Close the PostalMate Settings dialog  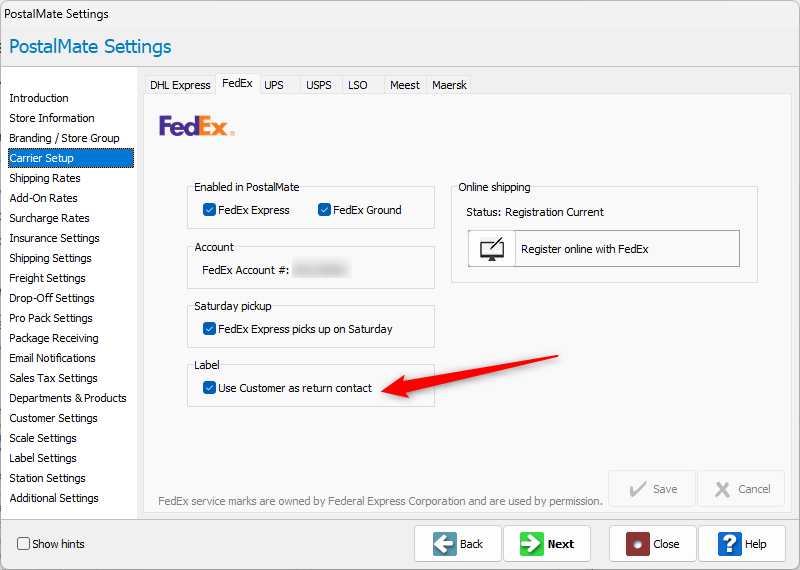[x=653, y=544]
